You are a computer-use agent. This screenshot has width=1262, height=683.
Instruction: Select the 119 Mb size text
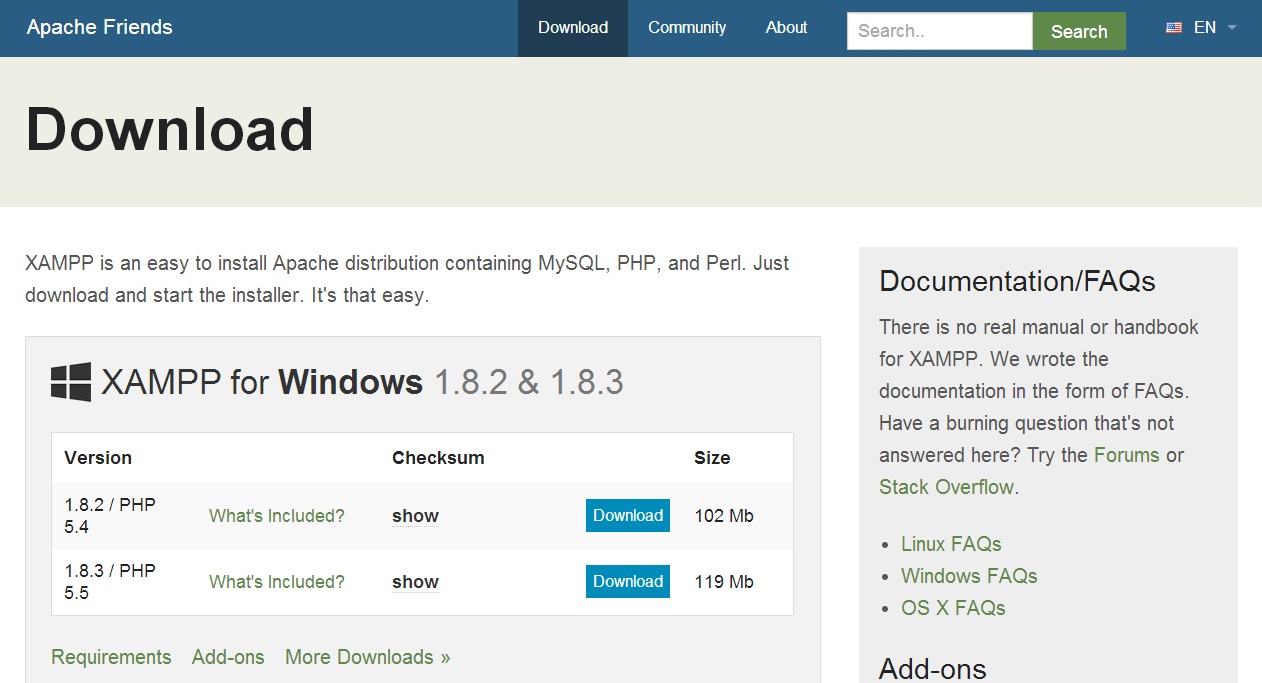click(x=724, y=582)
